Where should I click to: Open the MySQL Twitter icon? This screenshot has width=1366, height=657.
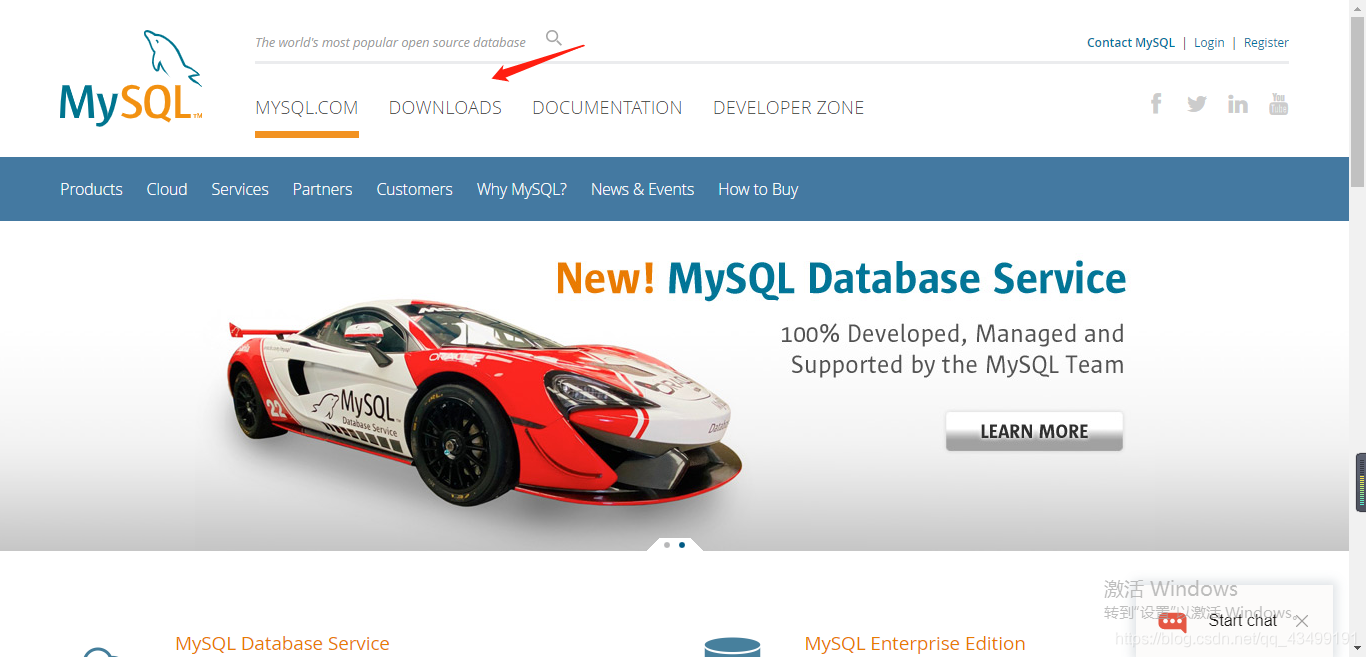1197,104
